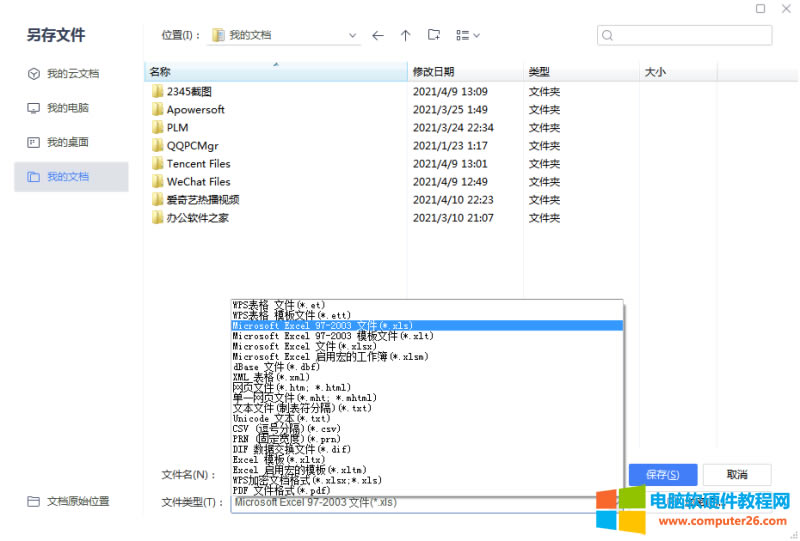Select the Tencent Files folder
Screen dimensions: 800x541
[x=198, y=164]
